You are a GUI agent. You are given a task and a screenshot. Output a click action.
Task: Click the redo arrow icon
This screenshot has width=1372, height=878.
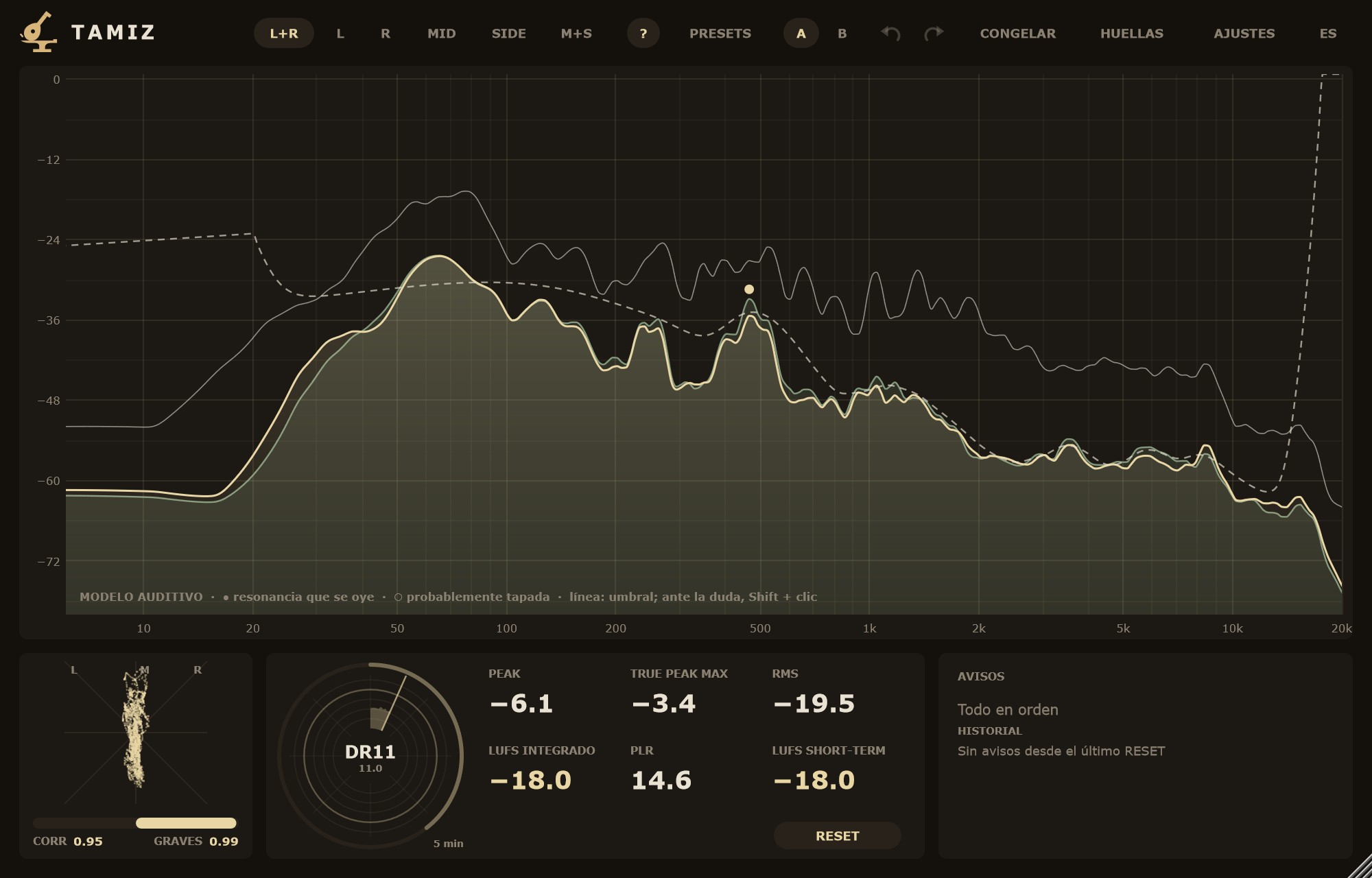pos(934,33)
